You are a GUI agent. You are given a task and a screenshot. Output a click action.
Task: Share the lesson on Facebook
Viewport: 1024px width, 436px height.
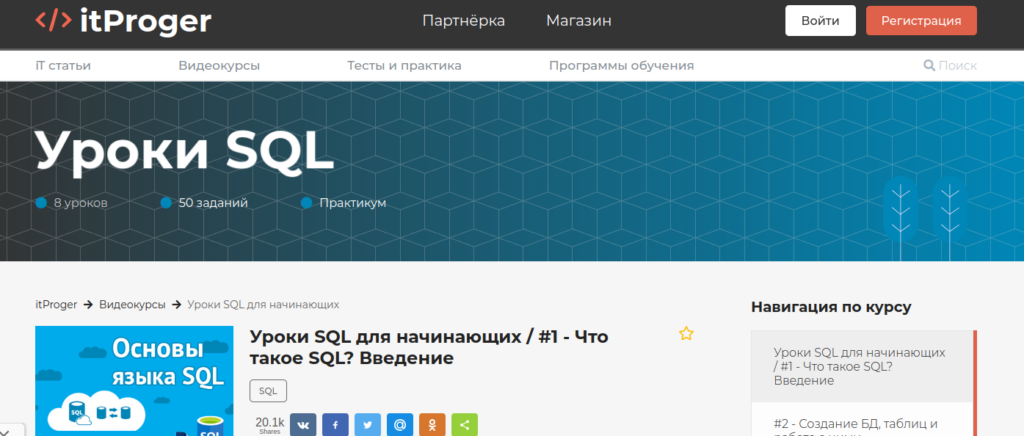tap(335, 424)
